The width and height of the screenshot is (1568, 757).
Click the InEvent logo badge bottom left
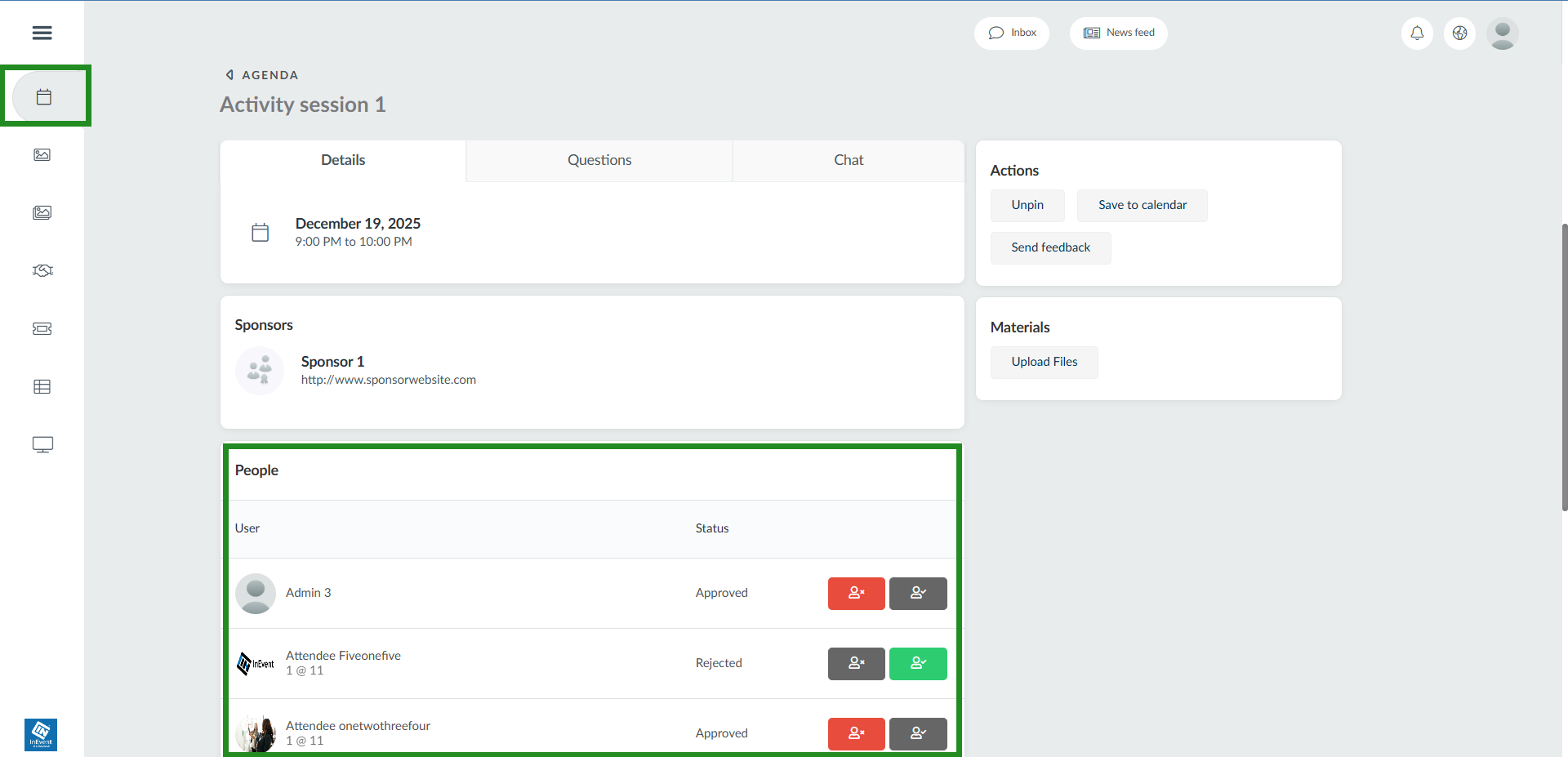click(41, 734)
